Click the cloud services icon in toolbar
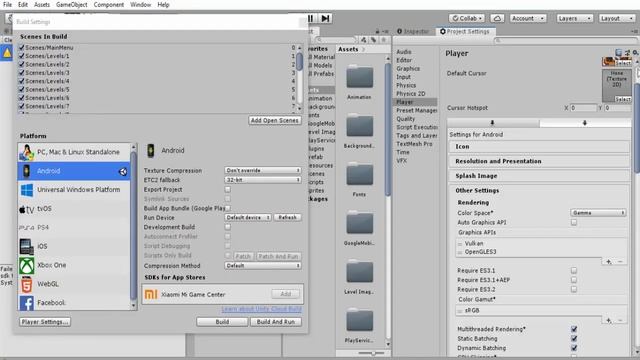The width and height of the screenshot is (640, 360). (497, 18)
